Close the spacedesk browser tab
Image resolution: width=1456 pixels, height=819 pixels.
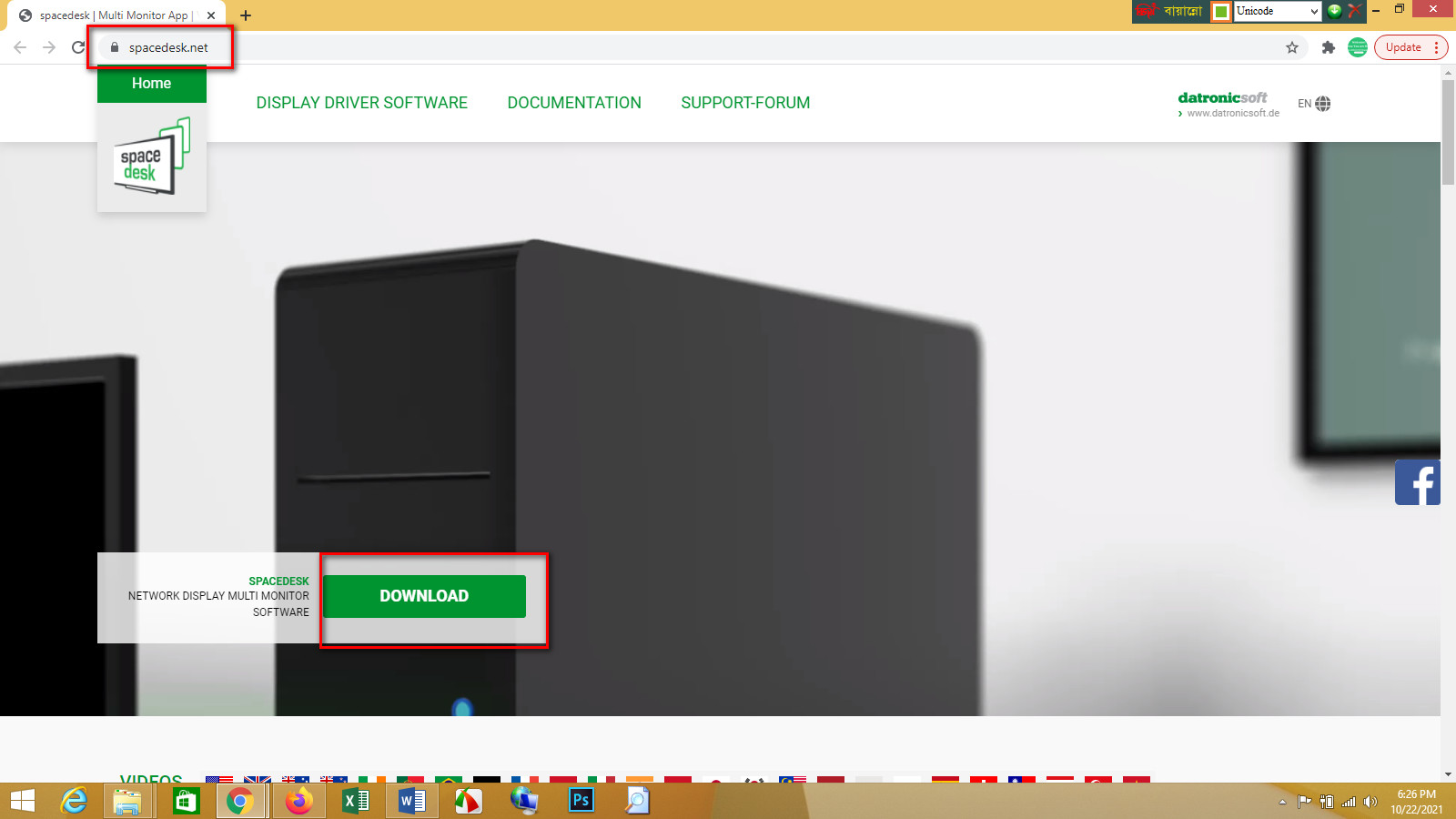tap(211, 15)
